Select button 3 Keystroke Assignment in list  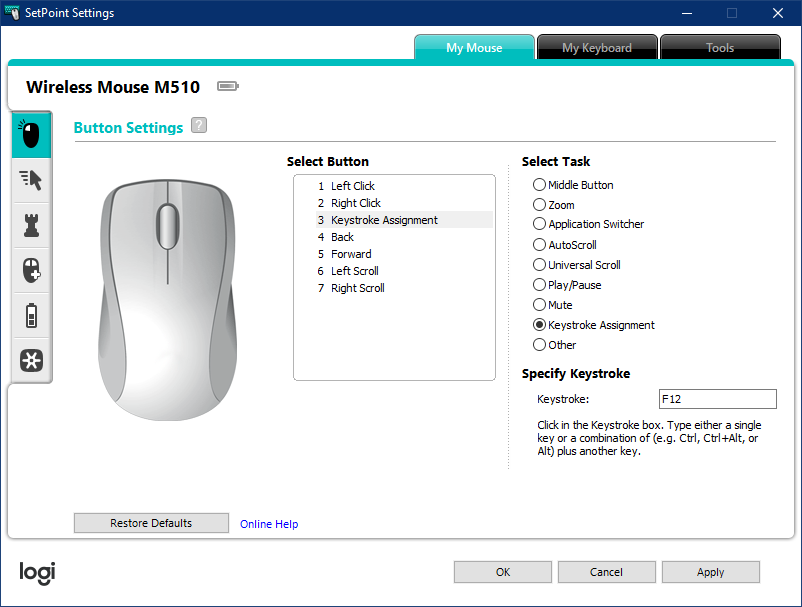[404, 220]
